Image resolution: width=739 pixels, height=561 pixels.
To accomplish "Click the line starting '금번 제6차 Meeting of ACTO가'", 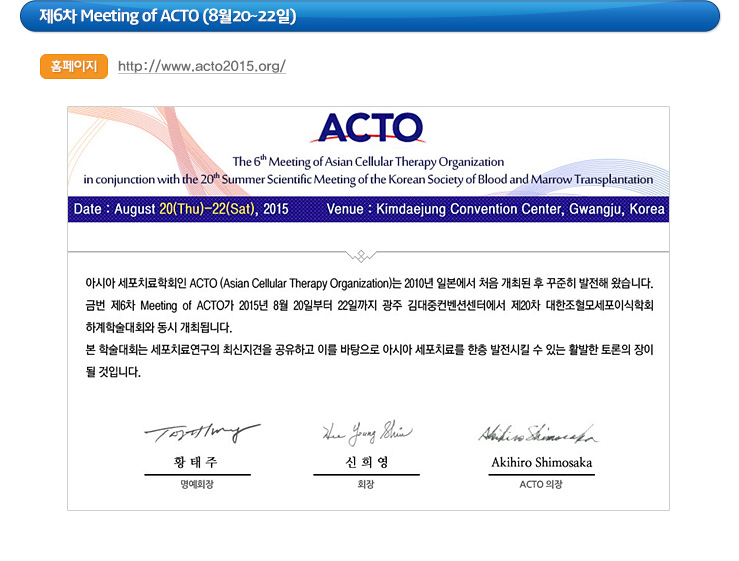I will [369, 305].
